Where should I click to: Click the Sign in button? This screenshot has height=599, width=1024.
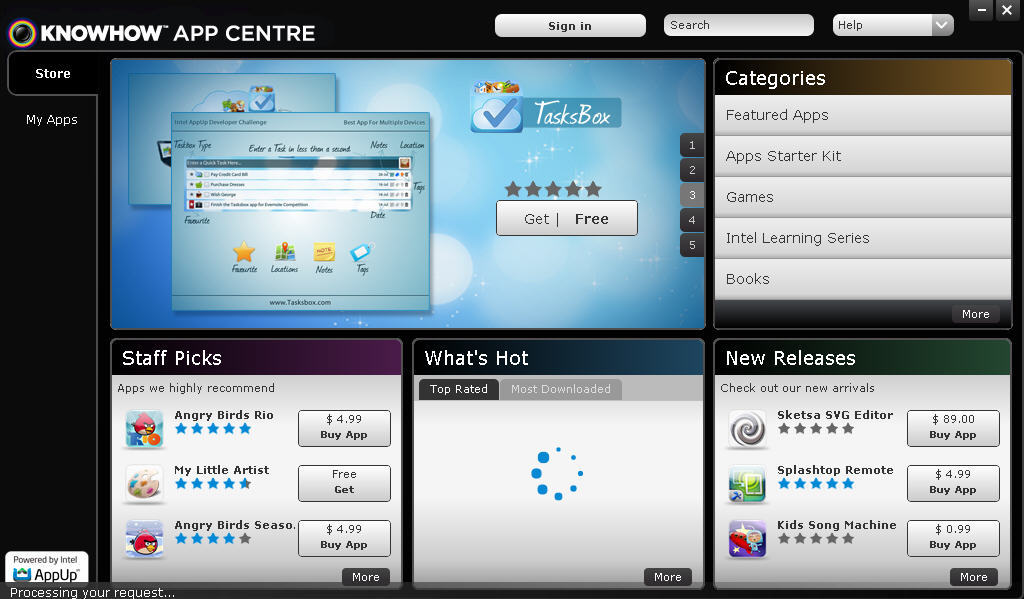569,25
